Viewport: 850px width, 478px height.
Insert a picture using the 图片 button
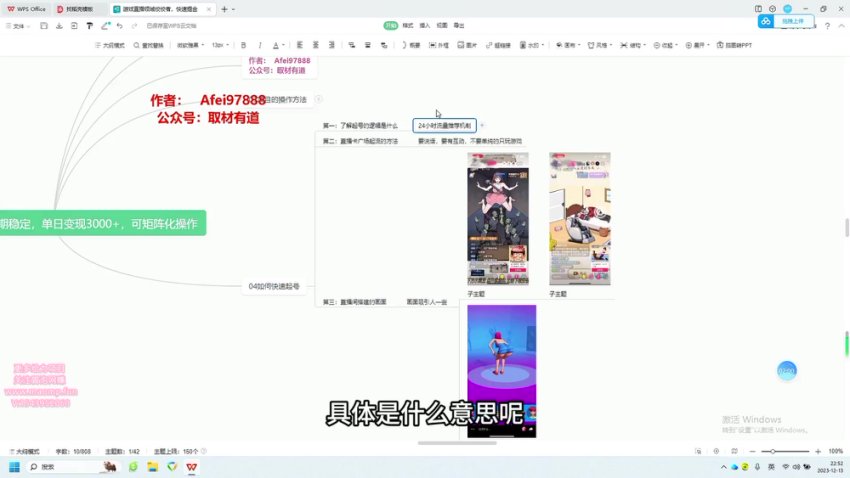(466, 45)
